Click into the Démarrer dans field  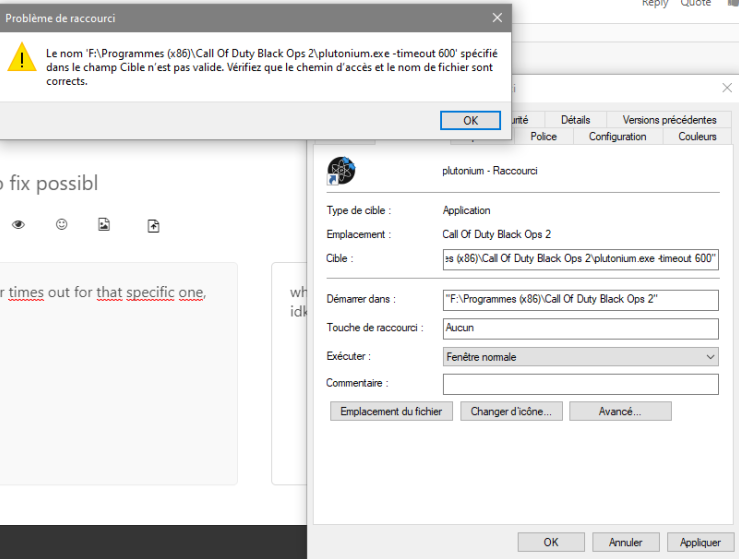581,300
